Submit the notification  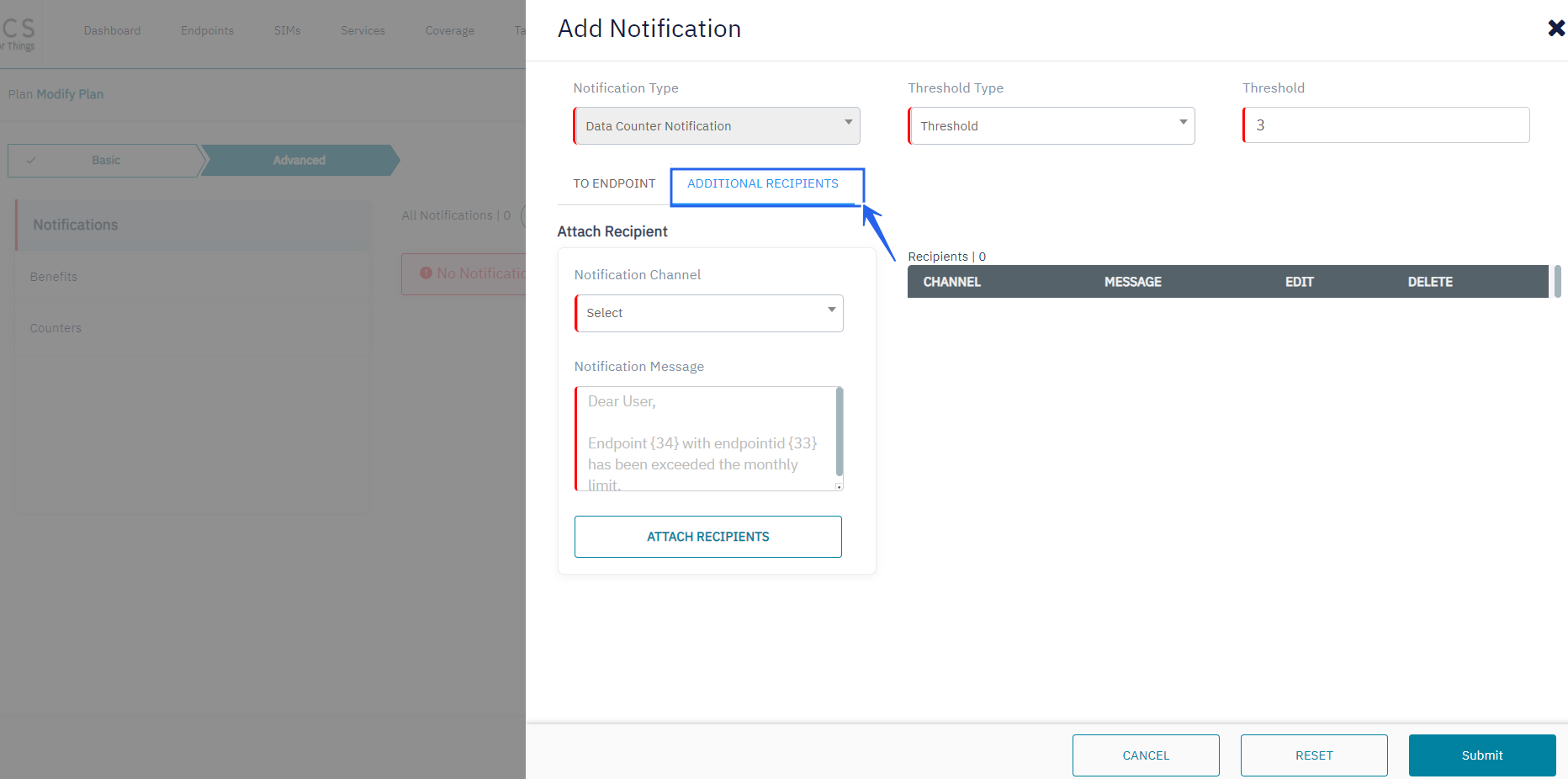coord(1482,755)
